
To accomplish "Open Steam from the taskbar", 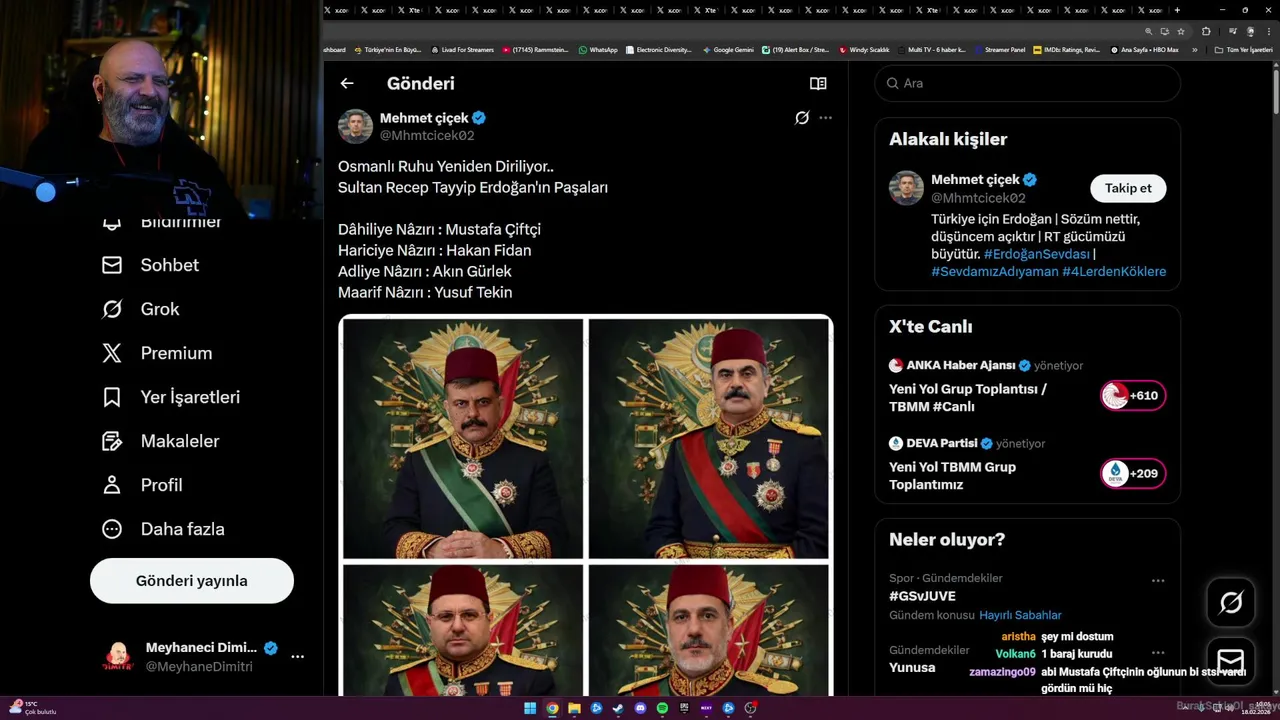I will coord(618,708).
